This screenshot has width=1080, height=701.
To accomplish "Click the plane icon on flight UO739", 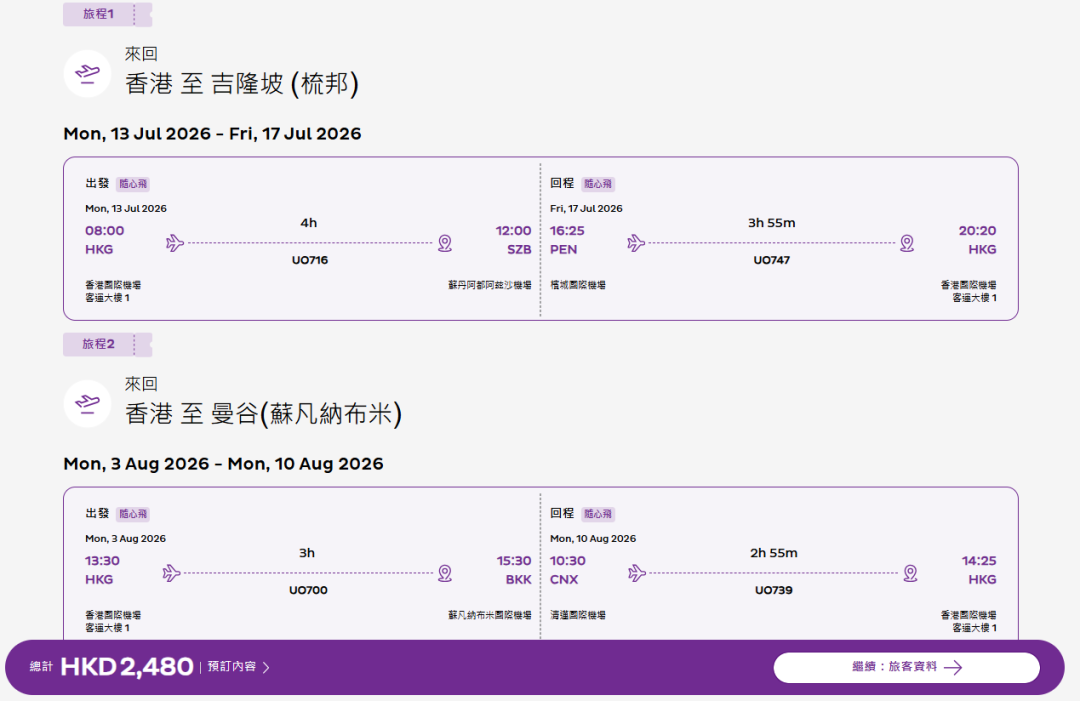I will pos(637,573).
